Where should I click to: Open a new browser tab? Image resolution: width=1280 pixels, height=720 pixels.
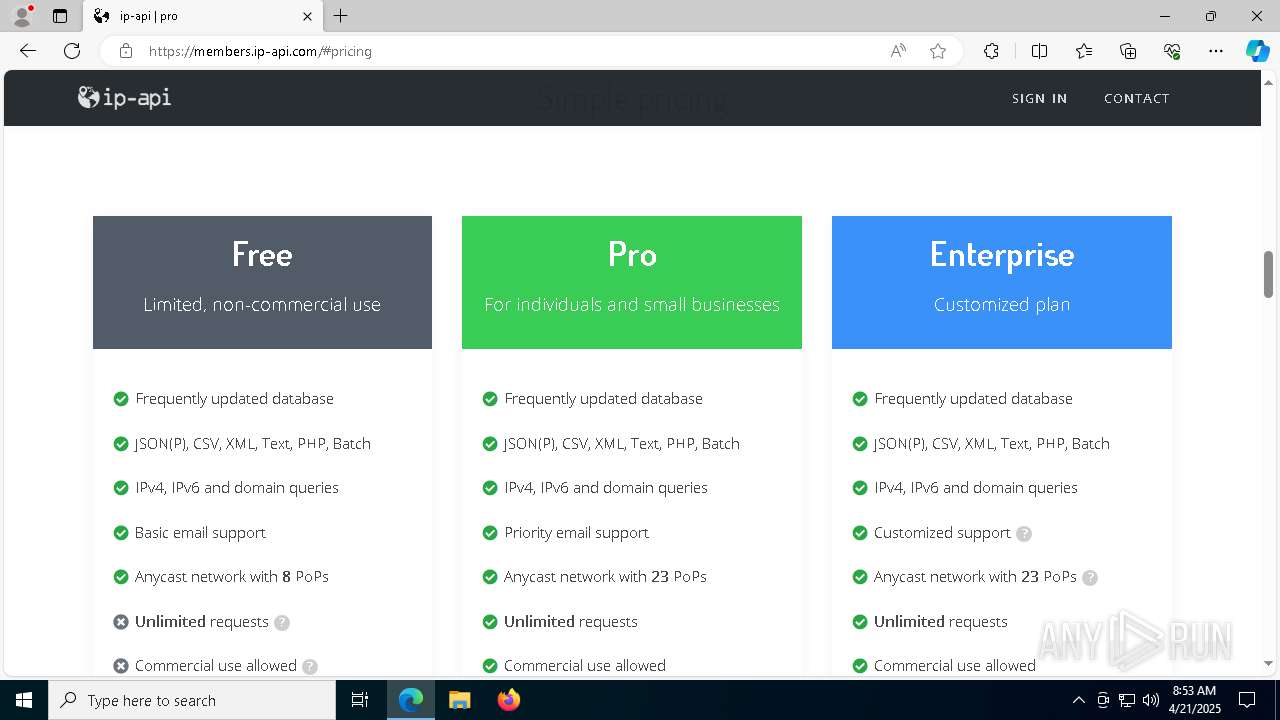click(x=341, y=16)
